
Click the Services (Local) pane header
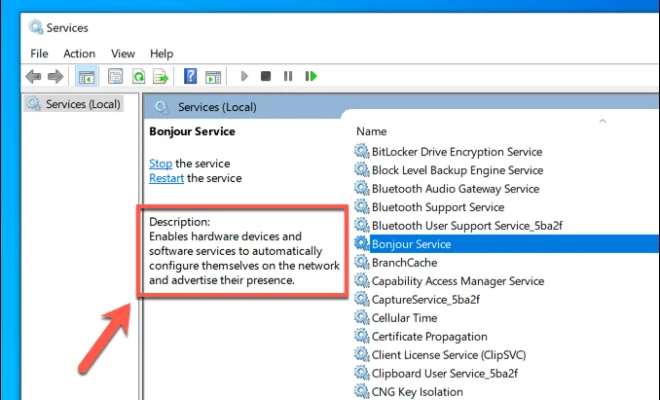tap(217, 107)
